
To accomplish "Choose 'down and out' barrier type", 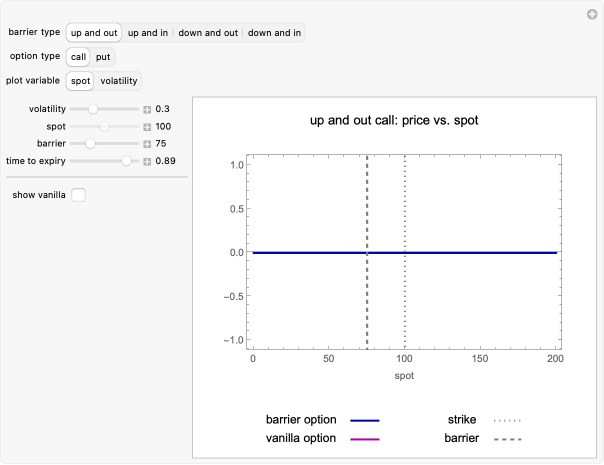I will click(208, 33).
